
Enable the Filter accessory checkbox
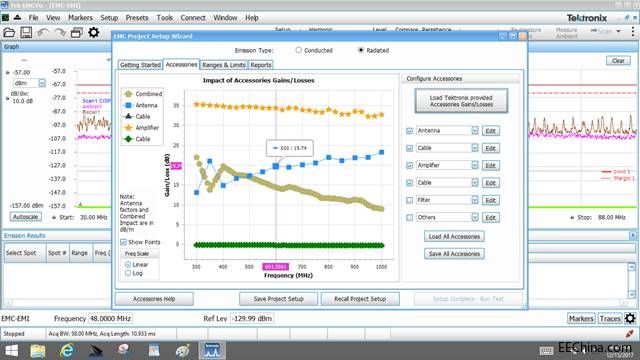[409, 200]
